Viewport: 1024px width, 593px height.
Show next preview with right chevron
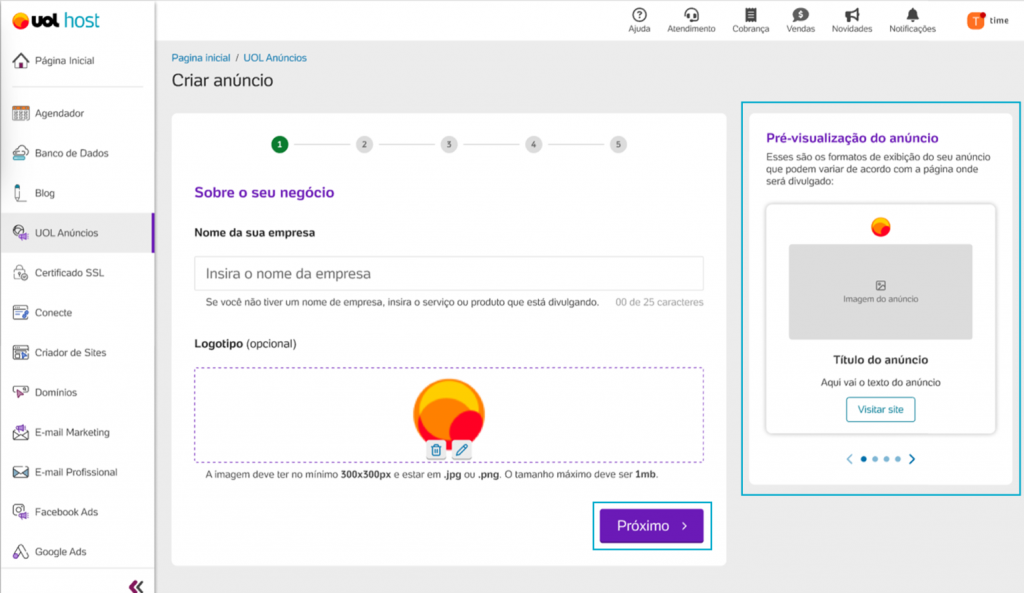pos(912,459)
